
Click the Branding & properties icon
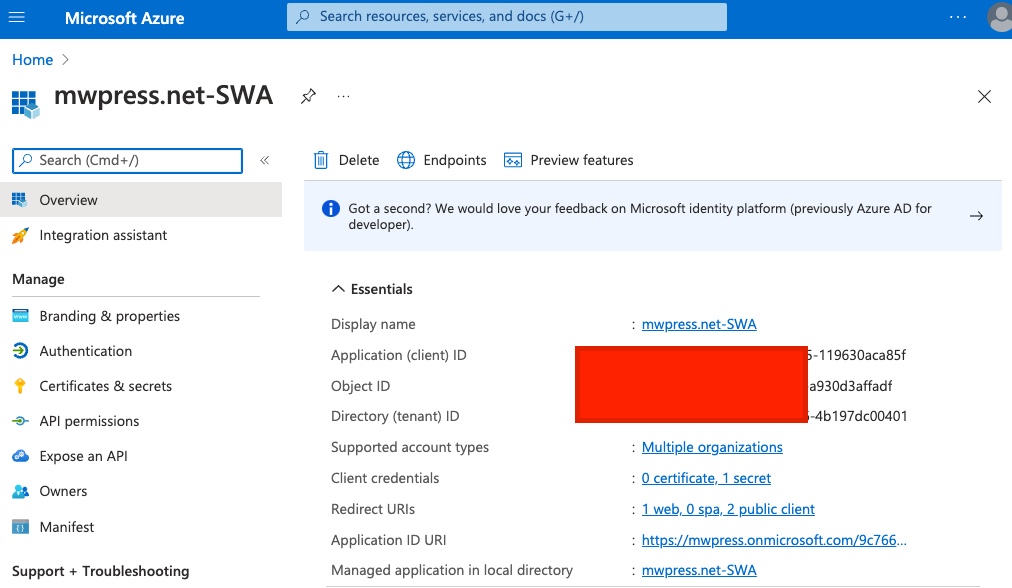(x=20, y=316)
